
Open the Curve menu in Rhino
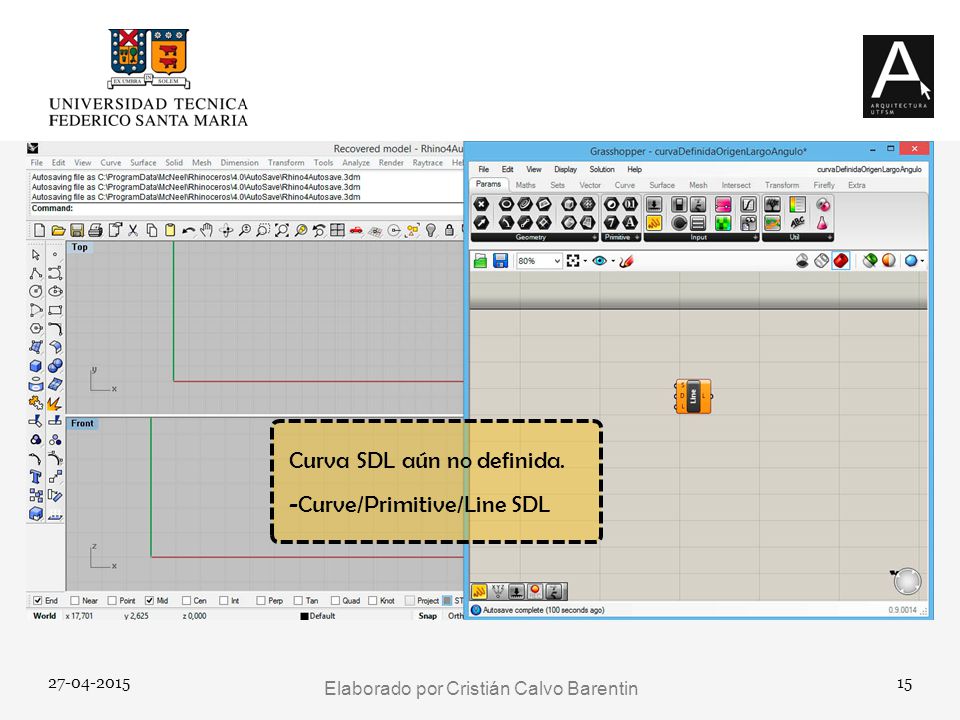[111, 163]
